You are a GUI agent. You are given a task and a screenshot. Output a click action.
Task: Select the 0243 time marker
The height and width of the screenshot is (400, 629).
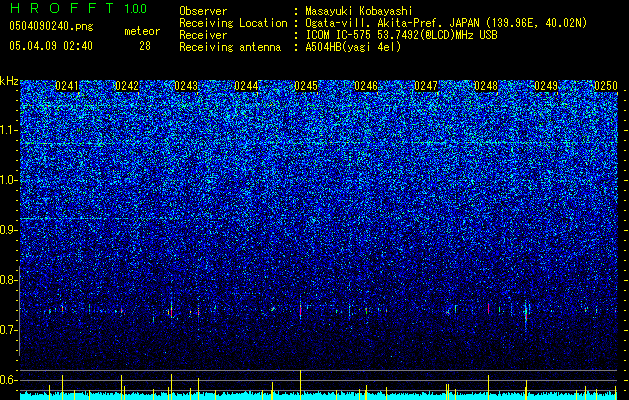(x=187, y=86)
